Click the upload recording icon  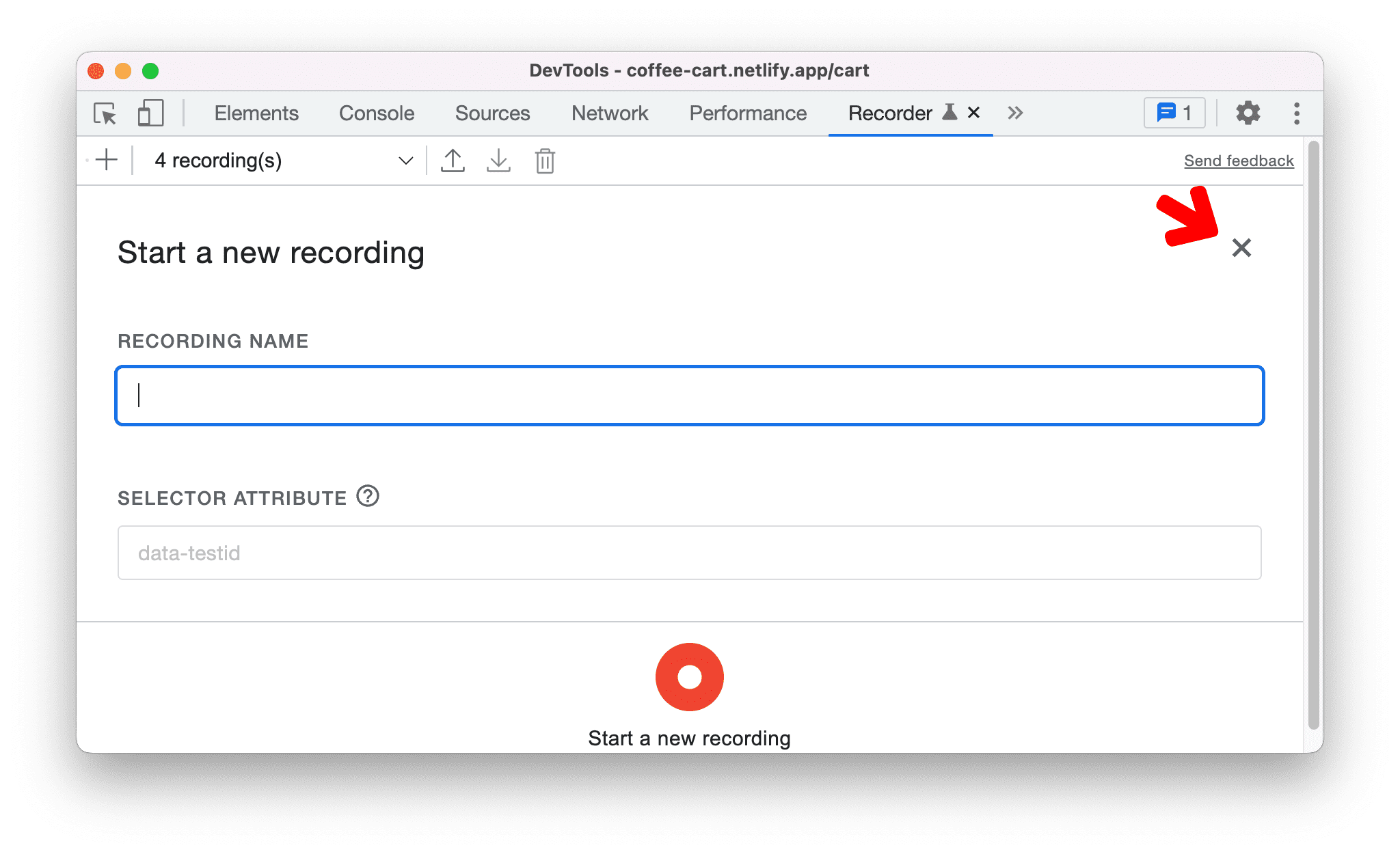point(452,160)
